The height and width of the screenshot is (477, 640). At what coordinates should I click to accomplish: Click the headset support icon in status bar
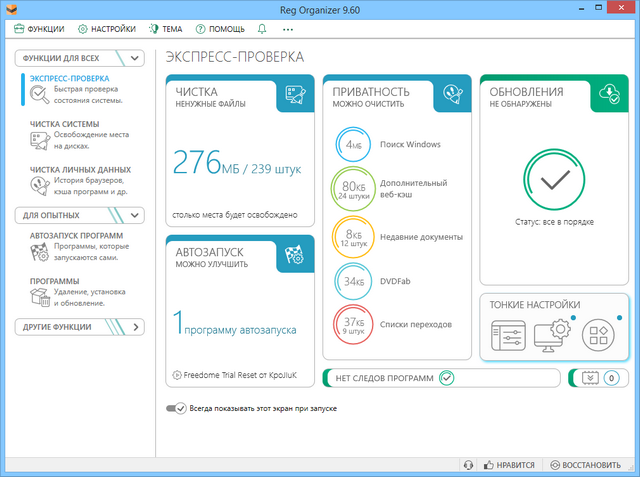coord(468,465)
